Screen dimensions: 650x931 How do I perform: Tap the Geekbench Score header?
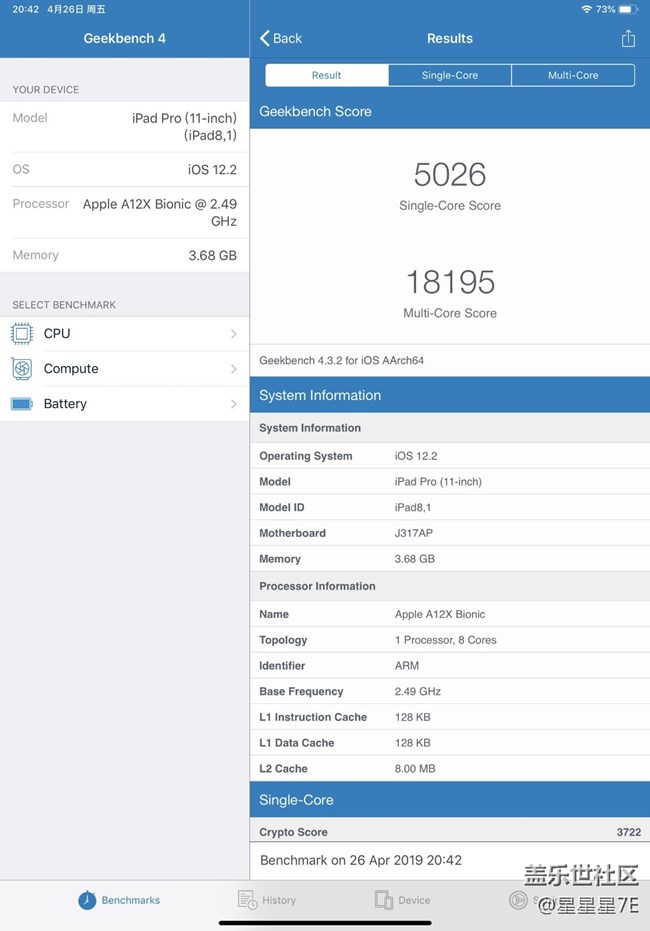pos(450,111)
